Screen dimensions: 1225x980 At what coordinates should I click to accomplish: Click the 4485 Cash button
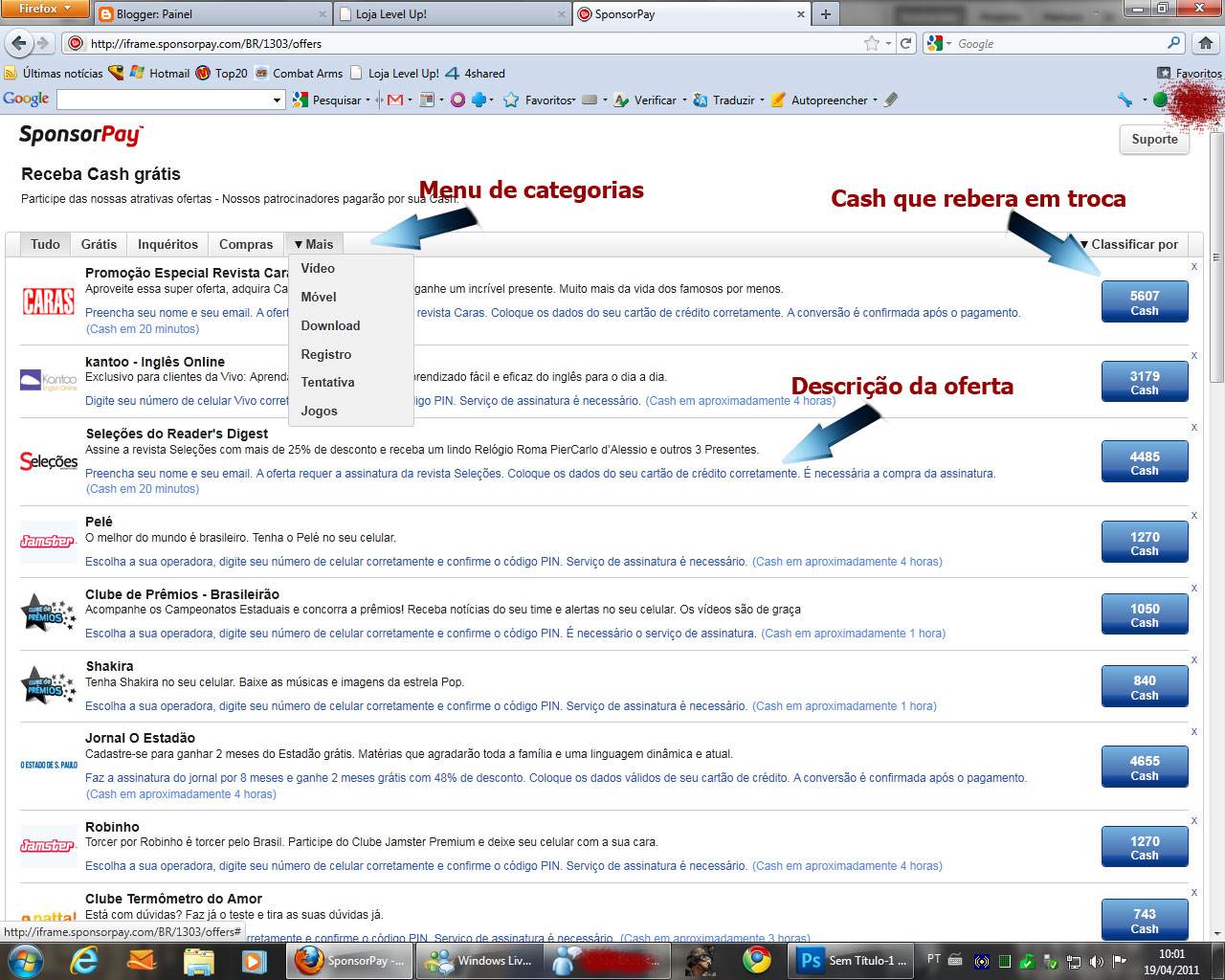tap(1145, 462)
